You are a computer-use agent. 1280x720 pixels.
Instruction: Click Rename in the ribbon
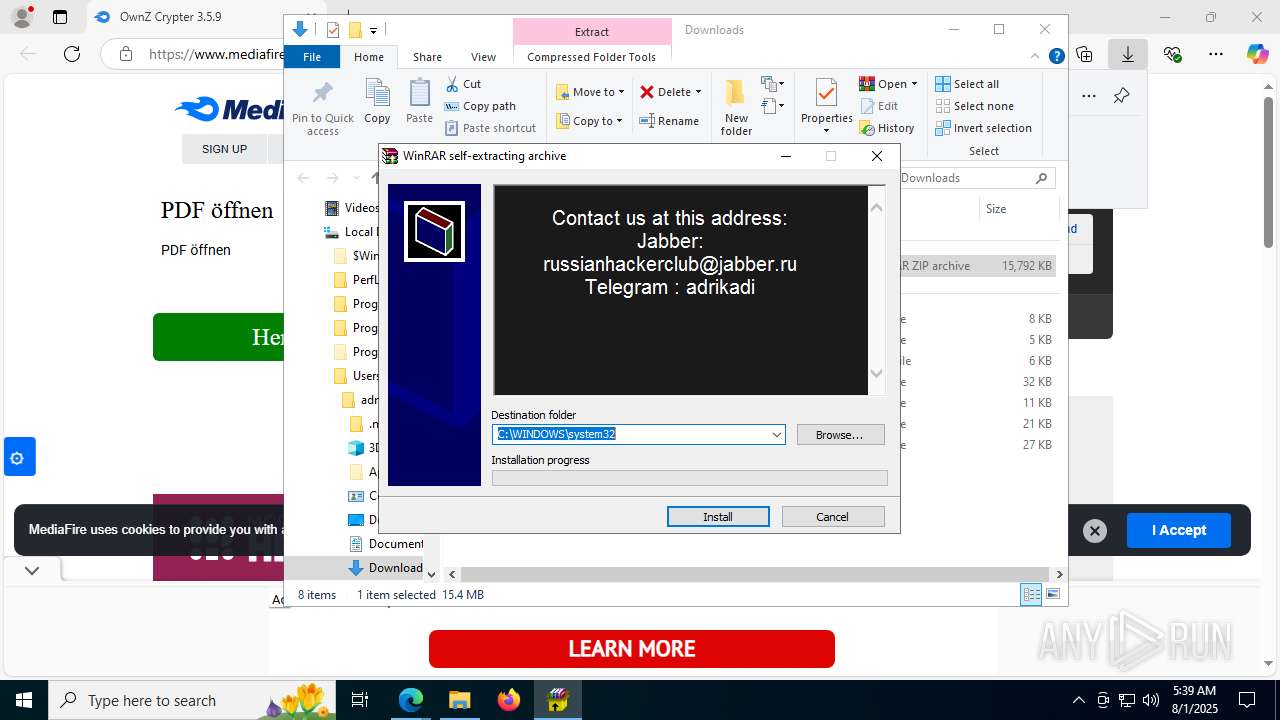pos(670,121)
